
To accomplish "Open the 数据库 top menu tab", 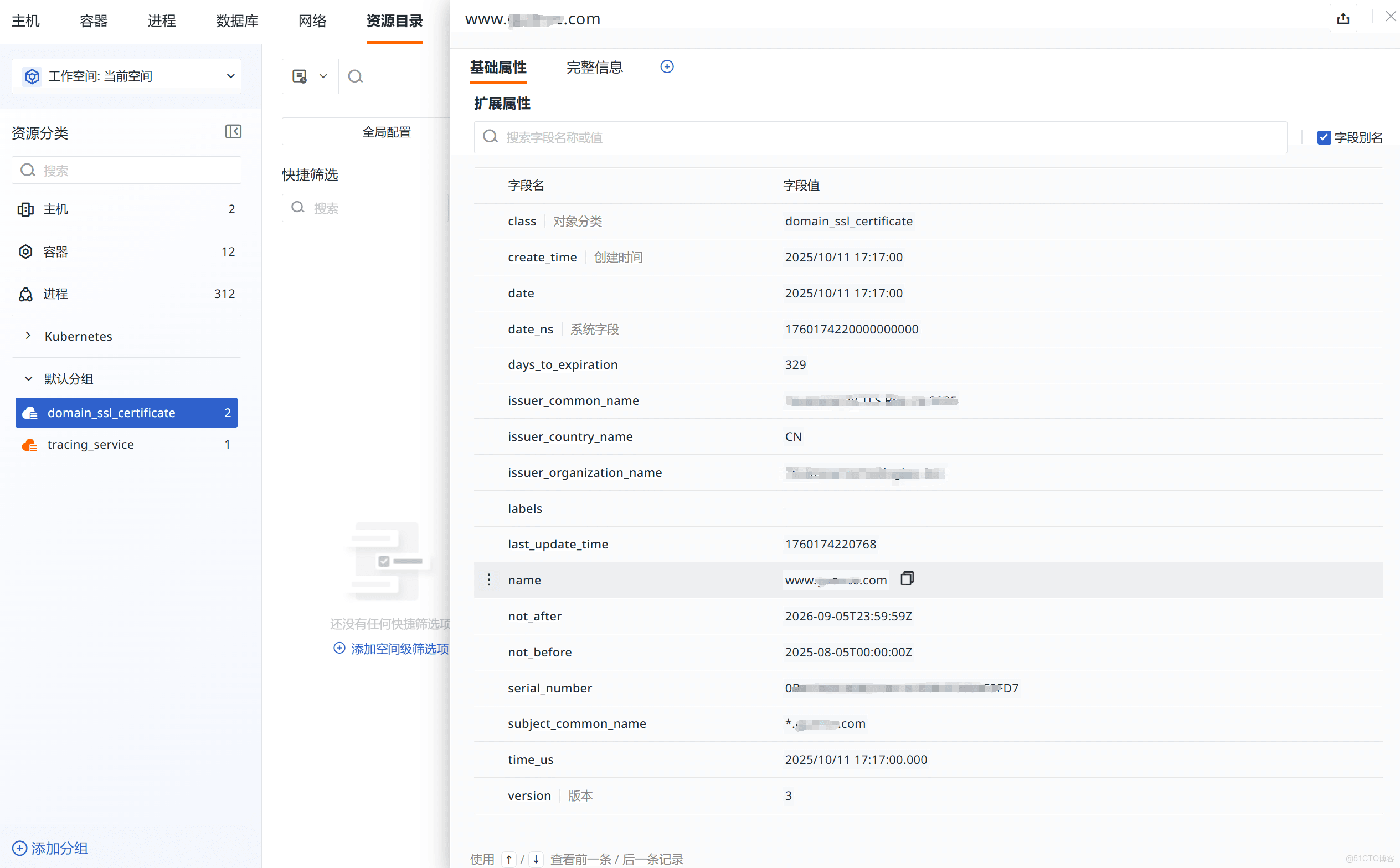I will tap(237, 21).
